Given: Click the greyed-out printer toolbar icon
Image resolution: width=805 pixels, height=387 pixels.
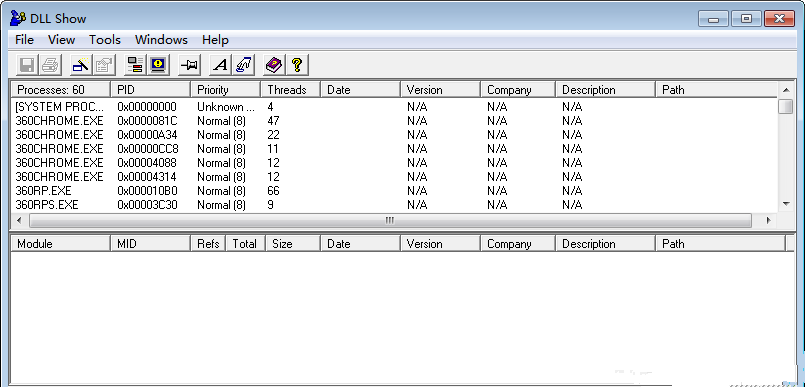Looking at the screenshot, I should point(50,65).
